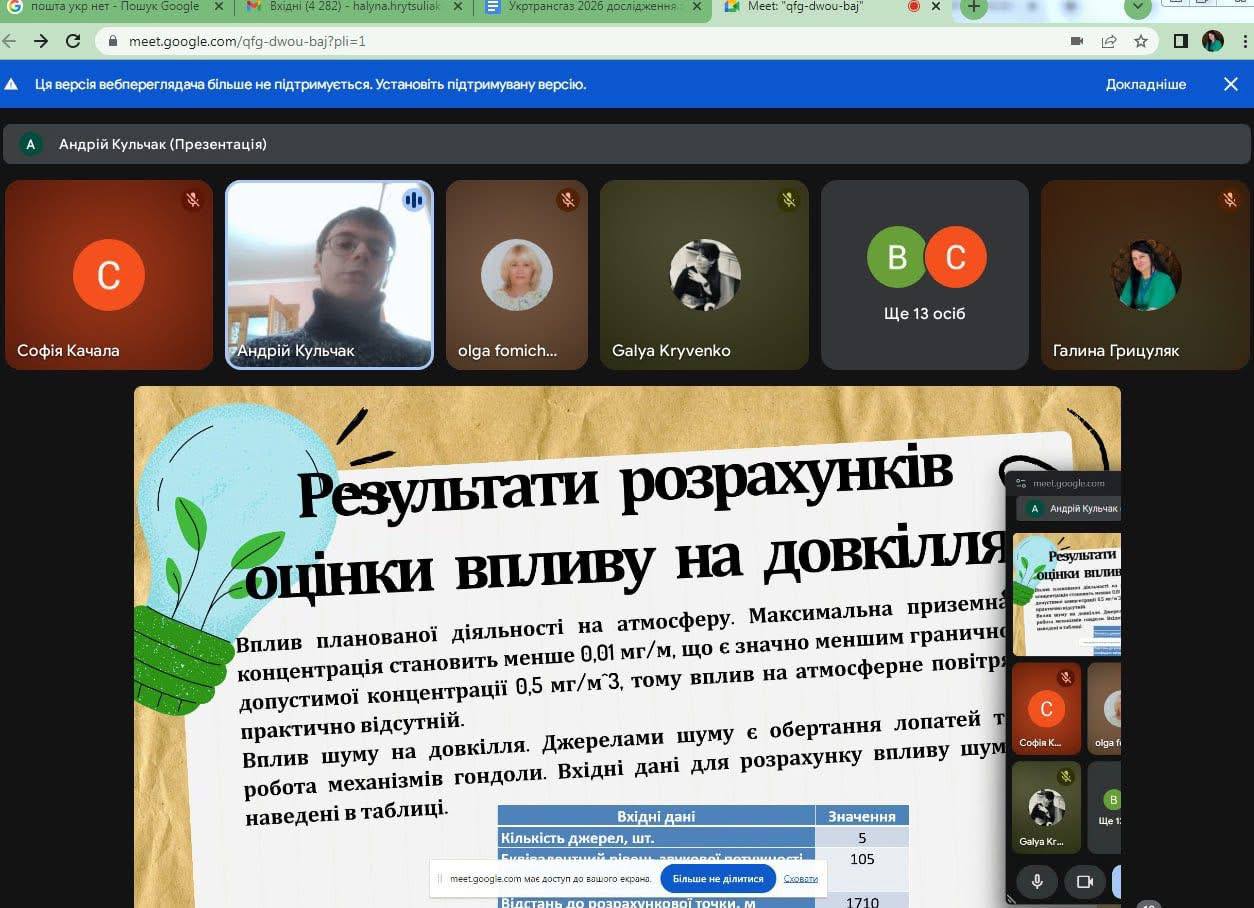Select the muted mic badge on Софія Качала

click(193, 200)
